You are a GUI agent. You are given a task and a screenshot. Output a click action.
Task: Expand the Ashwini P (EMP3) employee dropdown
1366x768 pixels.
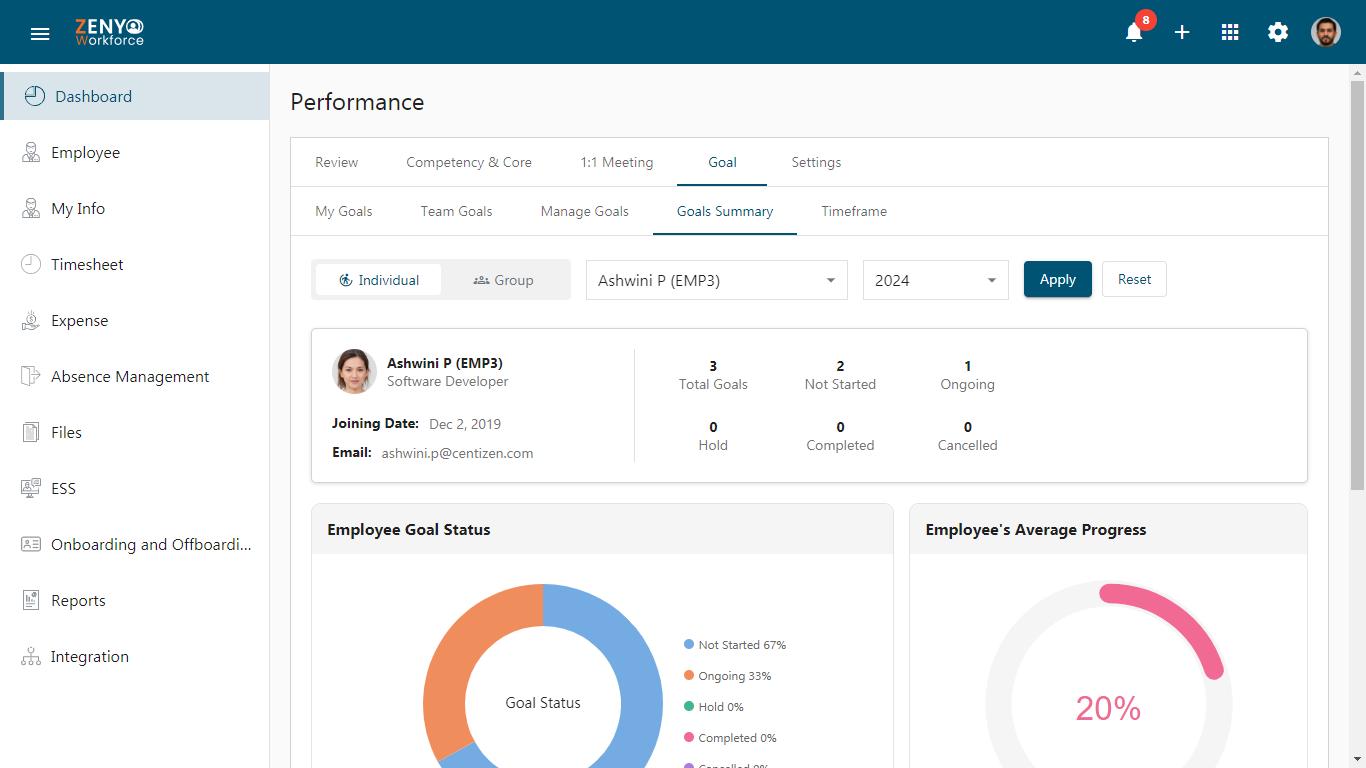[716, 280]
